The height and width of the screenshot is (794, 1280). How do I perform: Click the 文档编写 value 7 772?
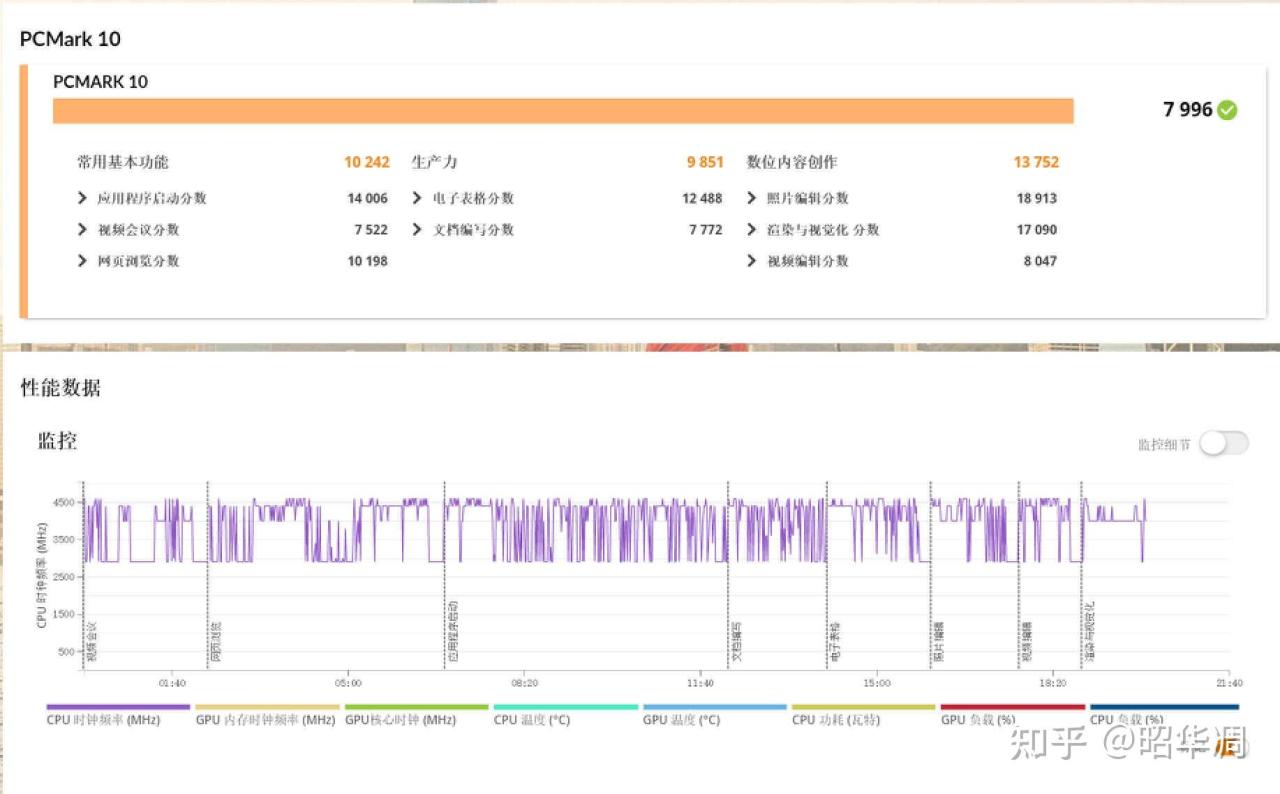(705, 230)
